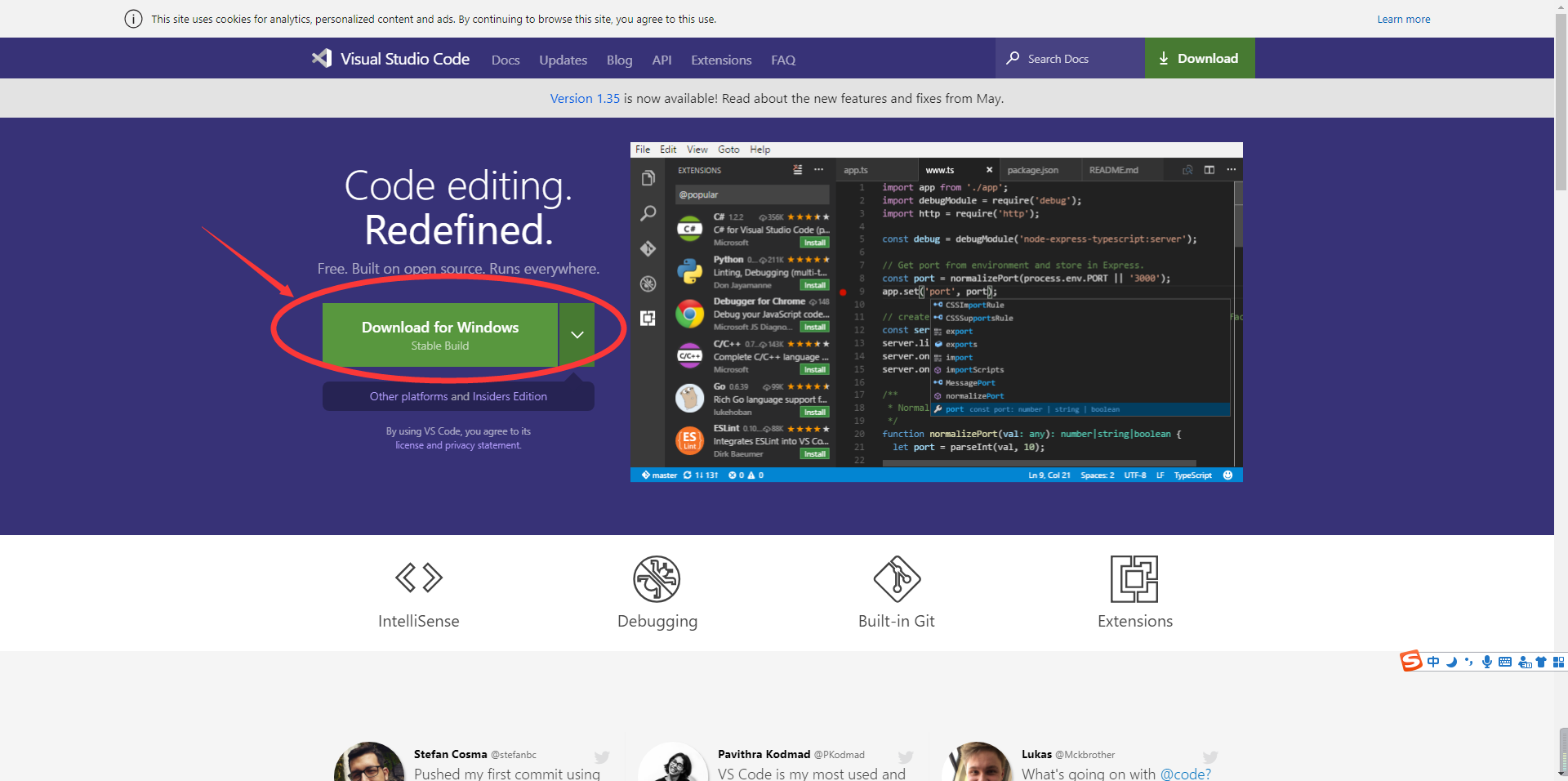Viewport: 1568px width, 781px height.
Task: Click the Built-in Git diamond icon
Action: pyautogui.click(x=897, y=578)
